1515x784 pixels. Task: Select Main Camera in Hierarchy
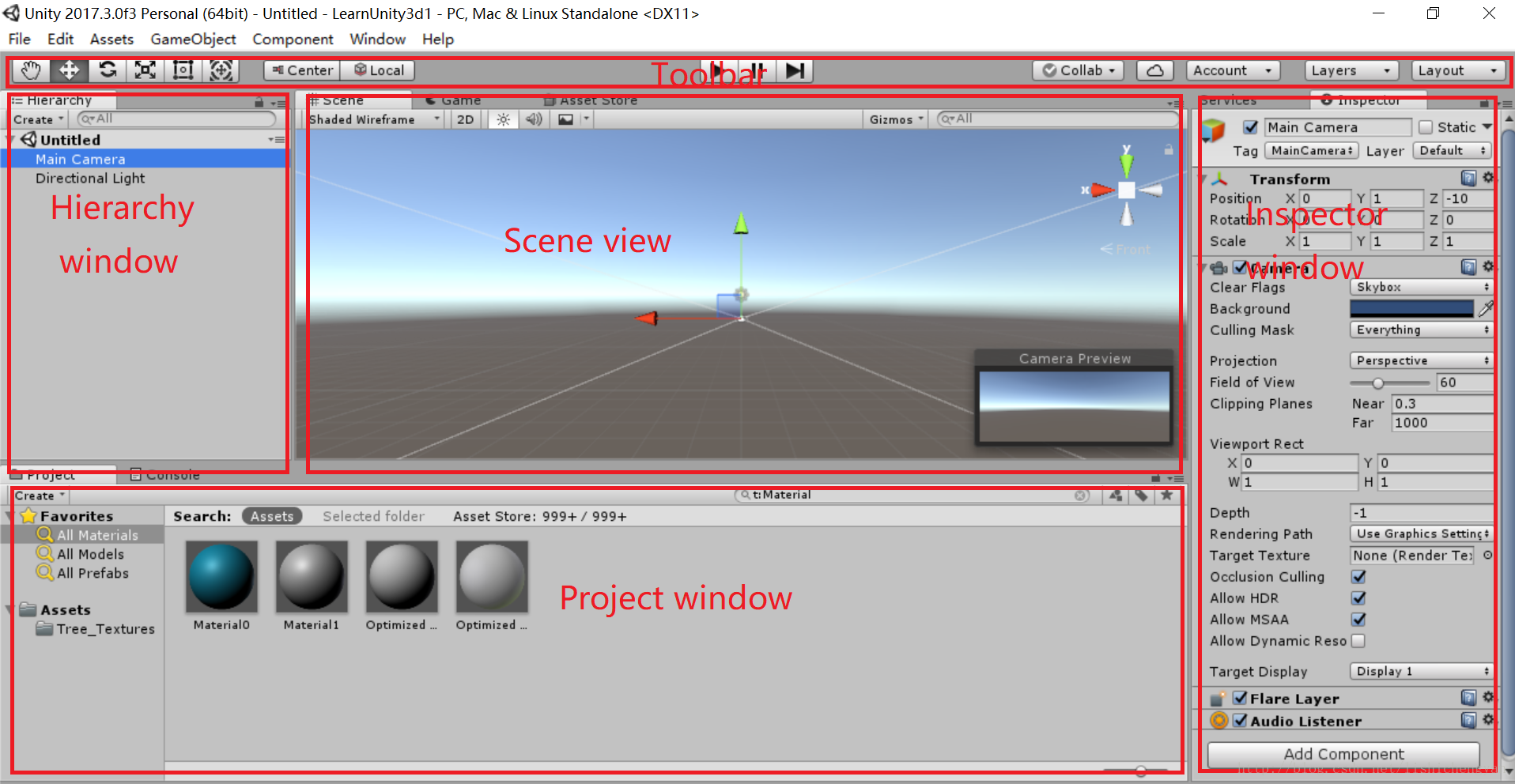[x=80, y=159]
